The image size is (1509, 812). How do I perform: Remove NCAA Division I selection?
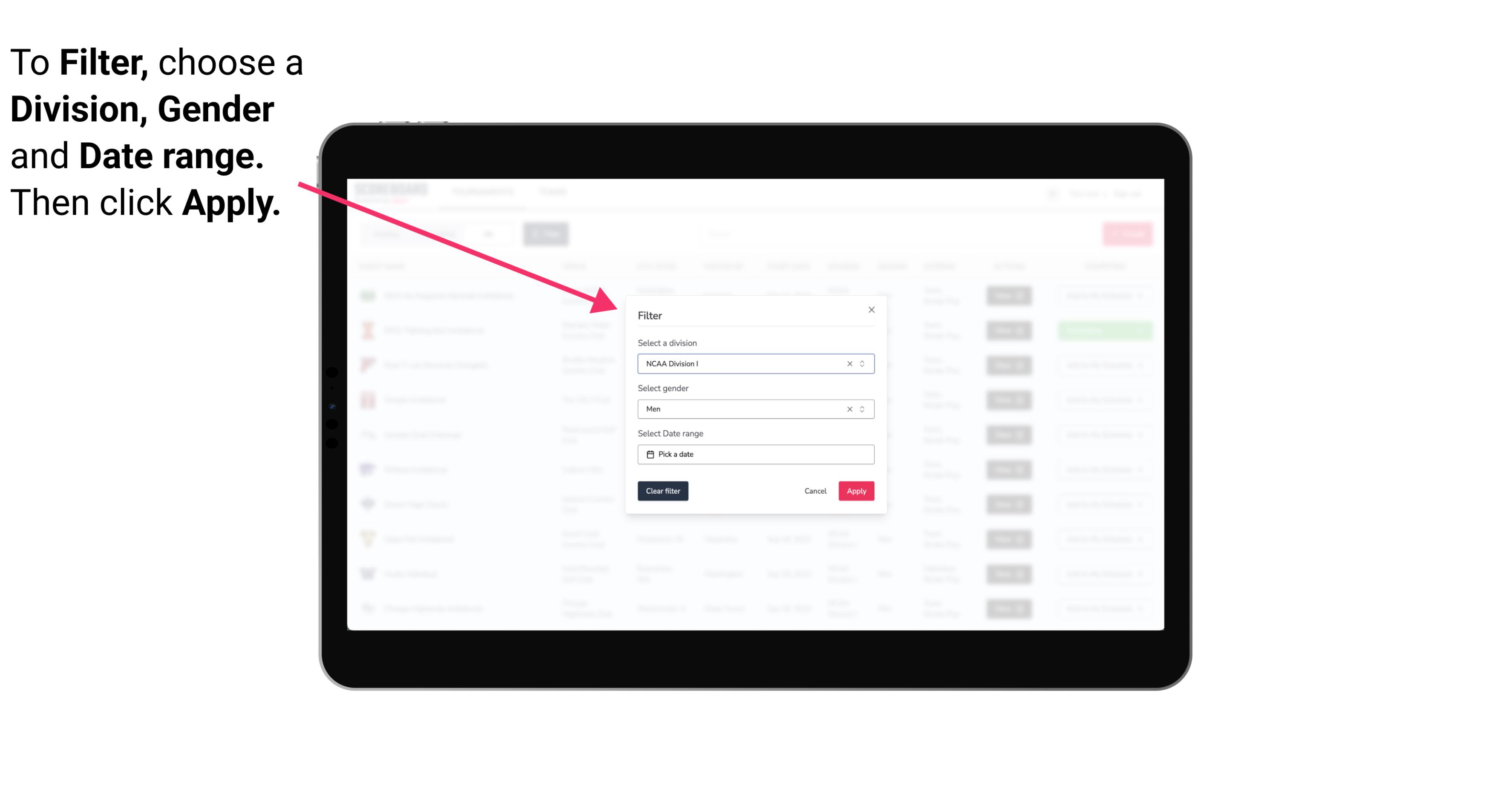849,363
